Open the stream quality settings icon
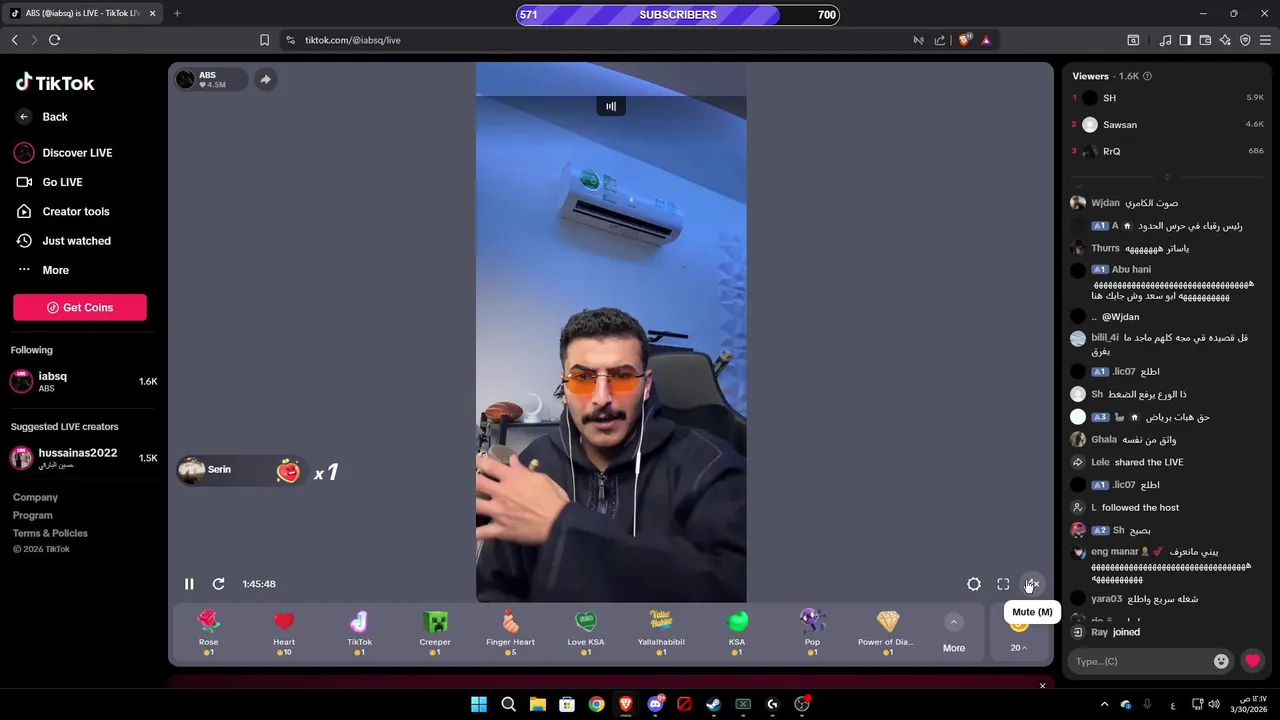Image resolution: width=1280 pixels, height=720 pixels. (x=974, y=584)
